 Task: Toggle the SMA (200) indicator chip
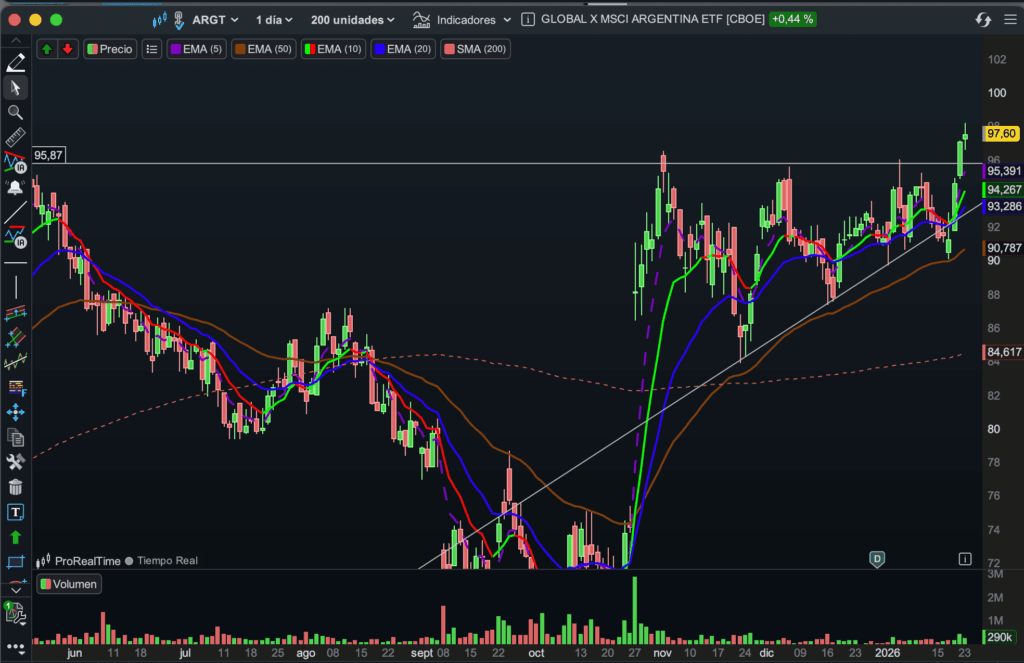click(475, 49)
